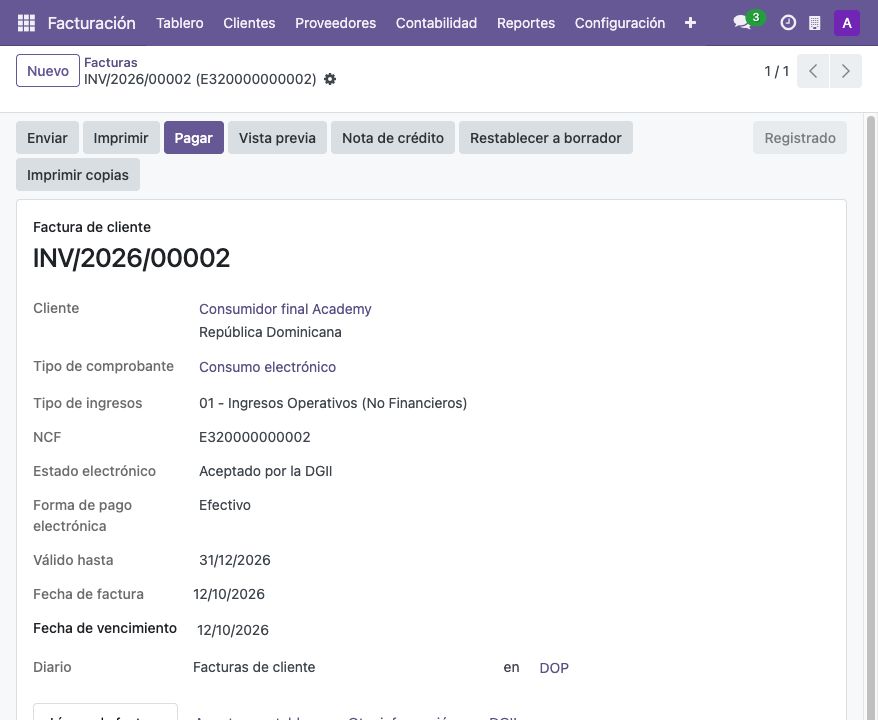Click the Facturación app title
This screenshot has width=878, height=720.
91,23
